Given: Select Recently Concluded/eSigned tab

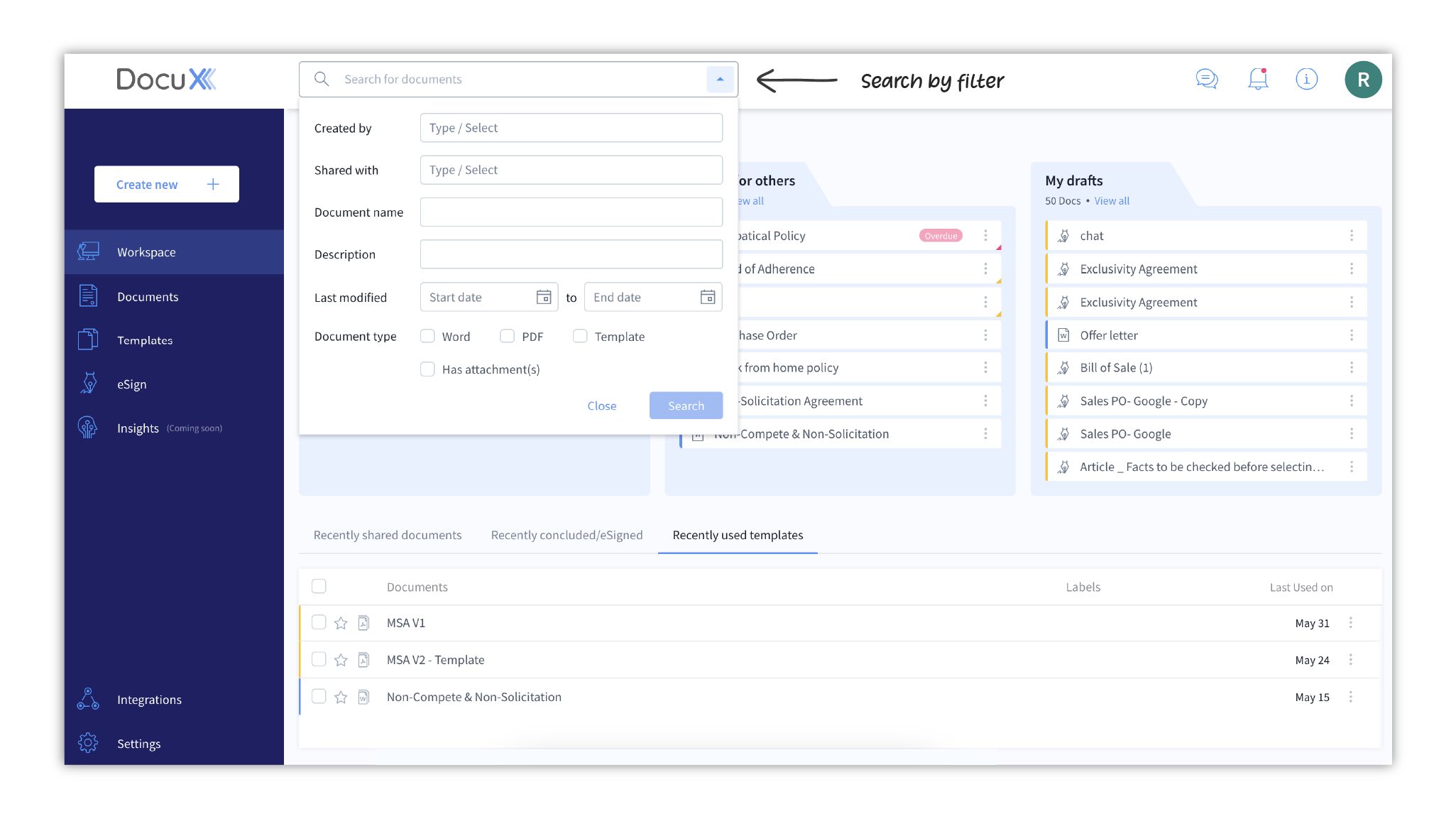Looking at the screenshot, I should pyautogui.click(x=567, y=534).
